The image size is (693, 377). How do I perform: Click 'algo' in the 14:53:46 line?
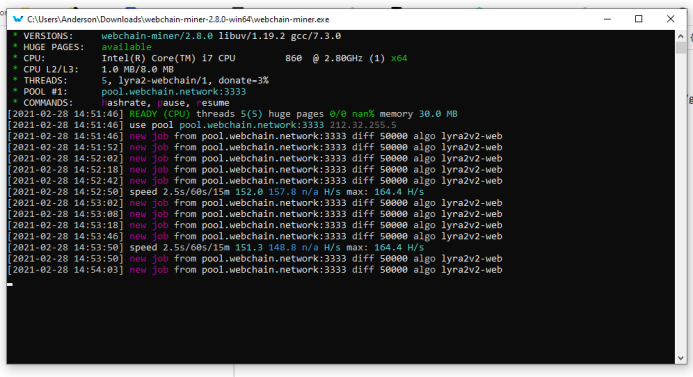click(x=424, y=236)
